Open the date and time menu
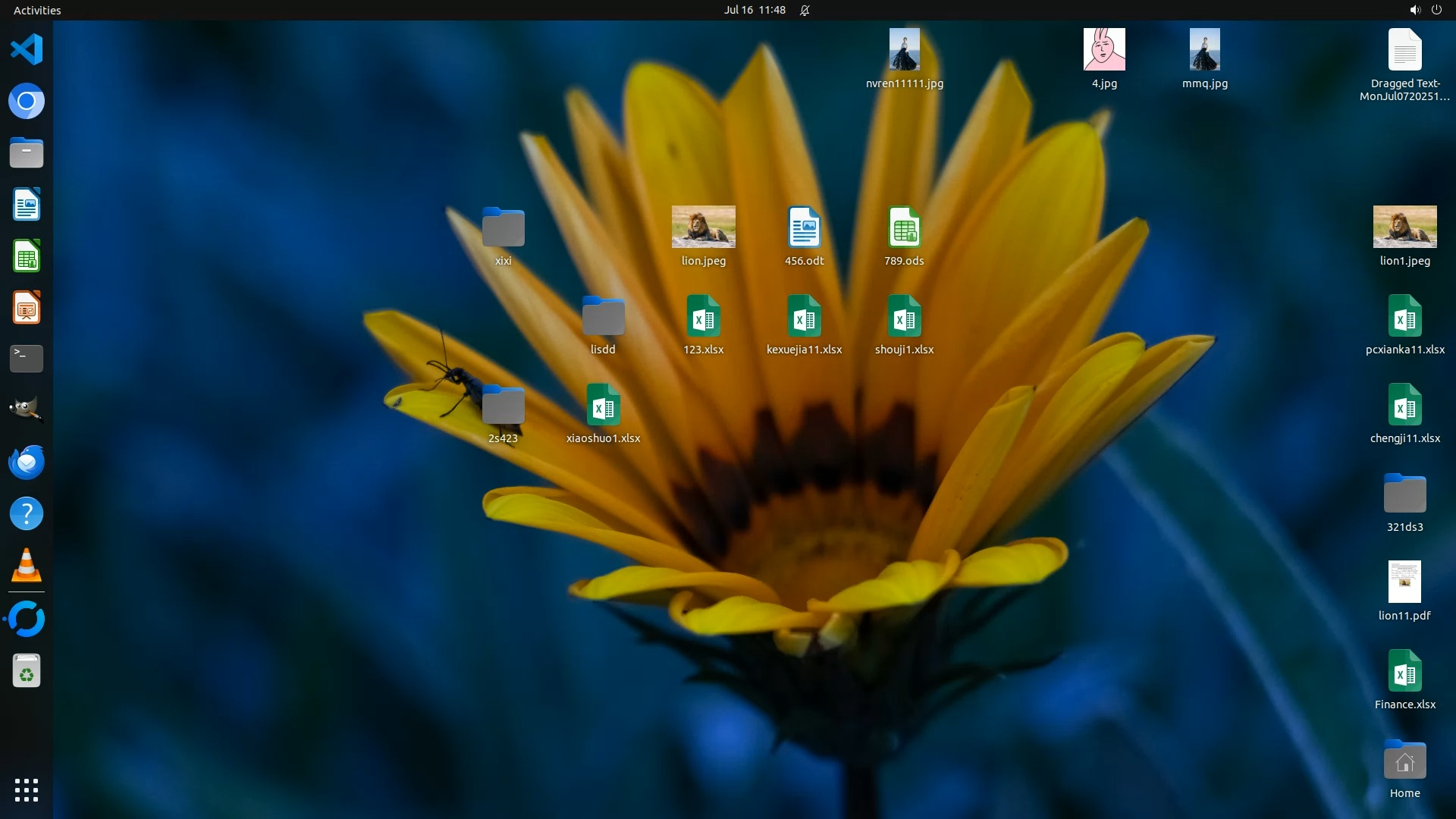 pos(754,10)
